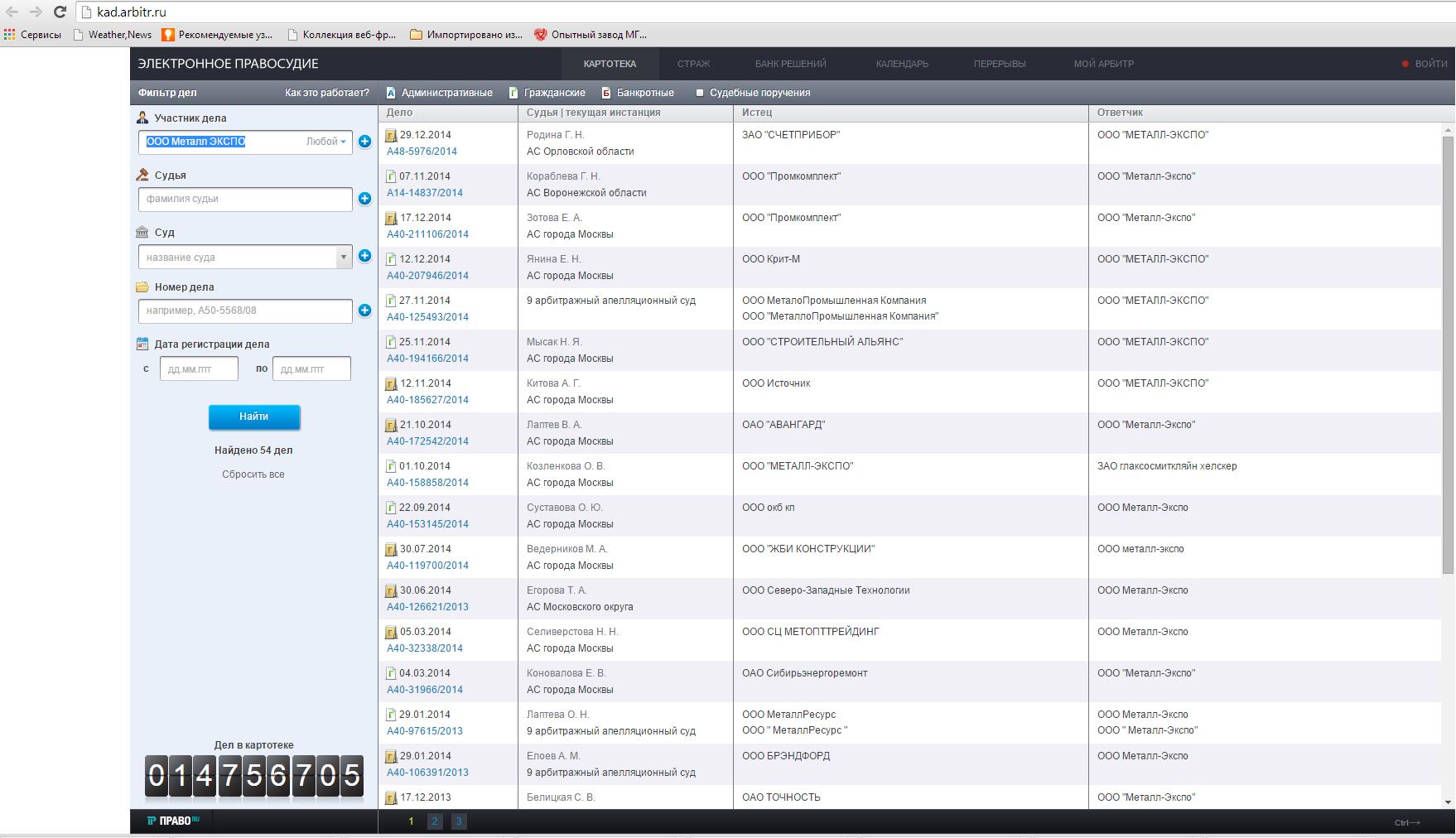Focus the judge surname input field
This screenshot has height=838, width=1456.
click(245, 199)
